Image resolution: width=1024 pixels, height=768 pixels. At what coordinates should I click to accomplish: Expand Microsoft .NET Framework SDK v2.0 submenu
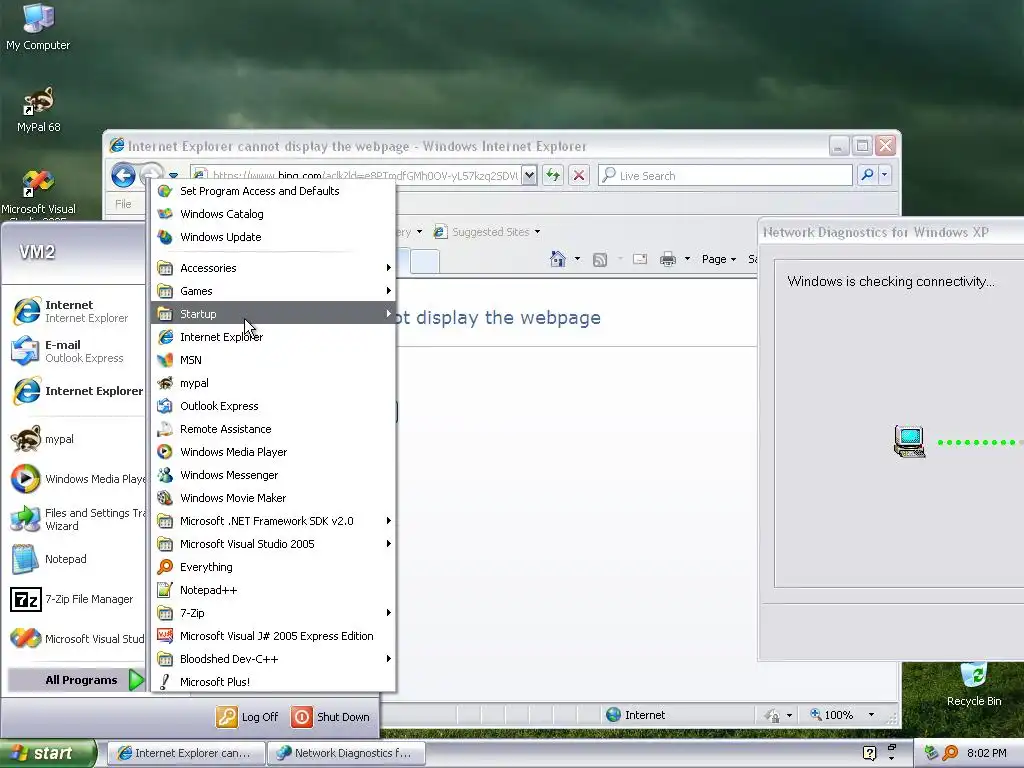pos(273,520)
